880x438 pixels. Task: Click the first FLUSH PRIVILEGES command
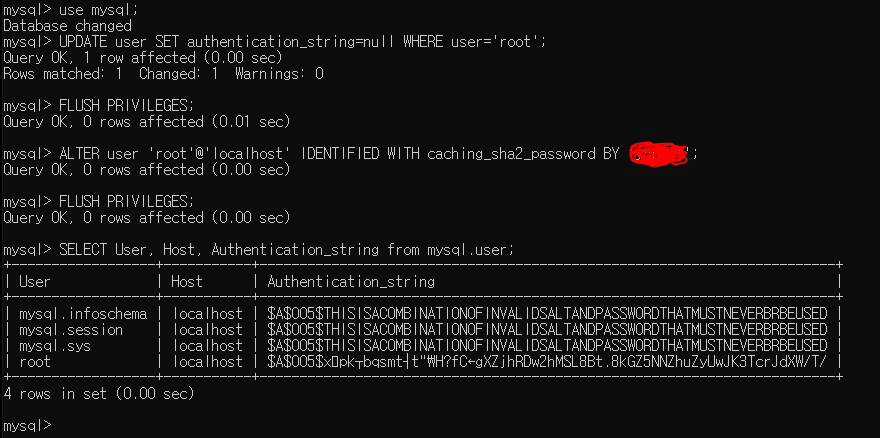pyautogui.click(x=99, y=106)
